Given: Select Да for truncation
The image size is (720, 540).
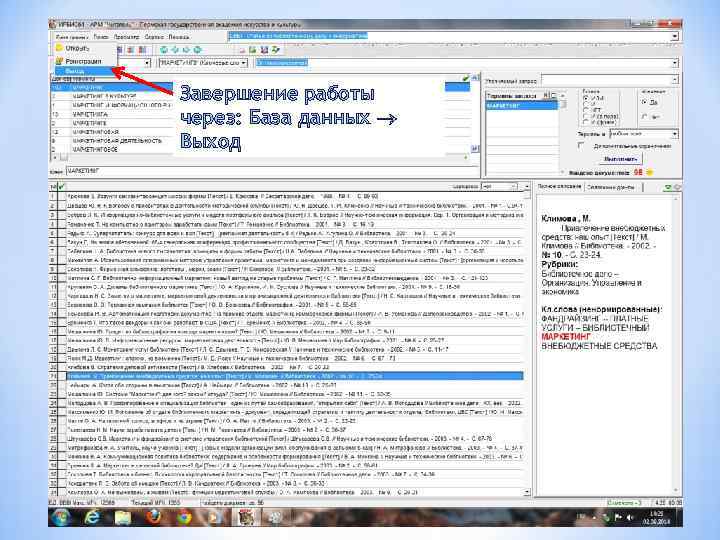Looking at the screenshot, I should coord(644,102).
